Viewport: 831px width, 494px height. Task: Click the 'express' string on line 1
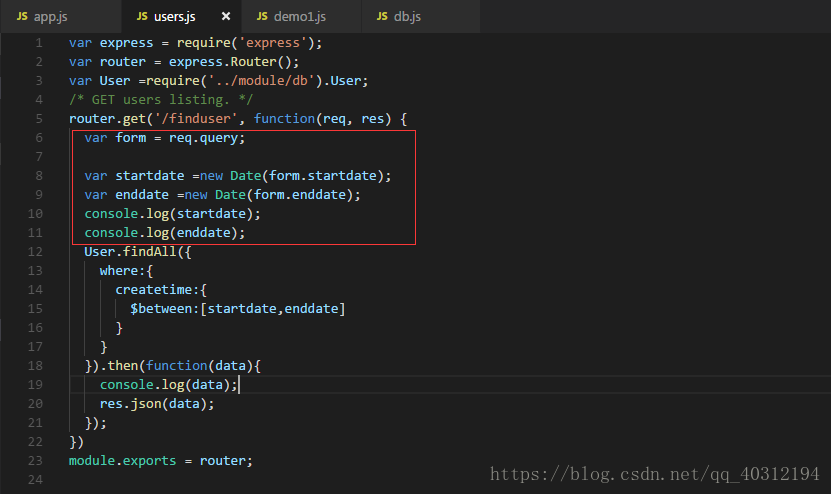coord(272,43)
